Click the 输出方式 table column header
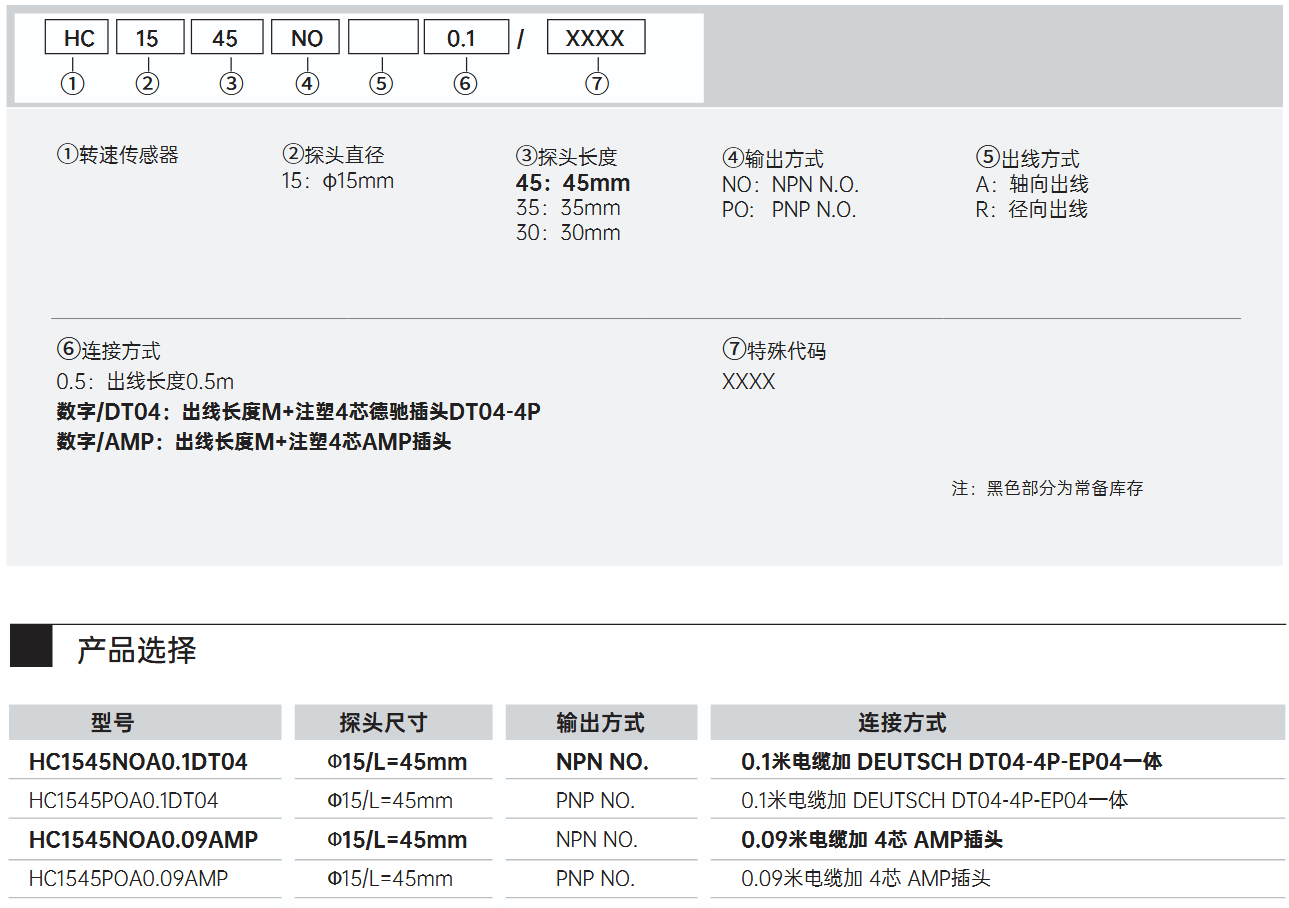The image size is (1289, 908). (600, 723)
